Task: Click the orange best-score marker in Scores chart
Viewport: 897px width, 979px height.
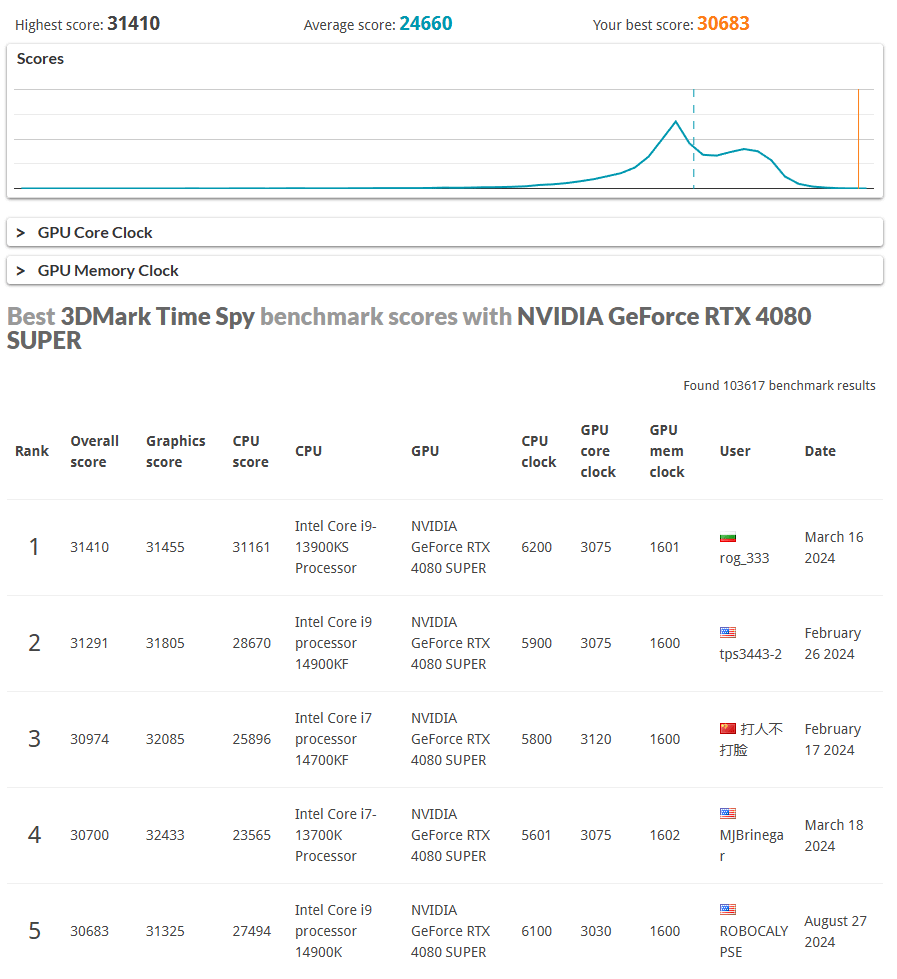Action: 858,139
